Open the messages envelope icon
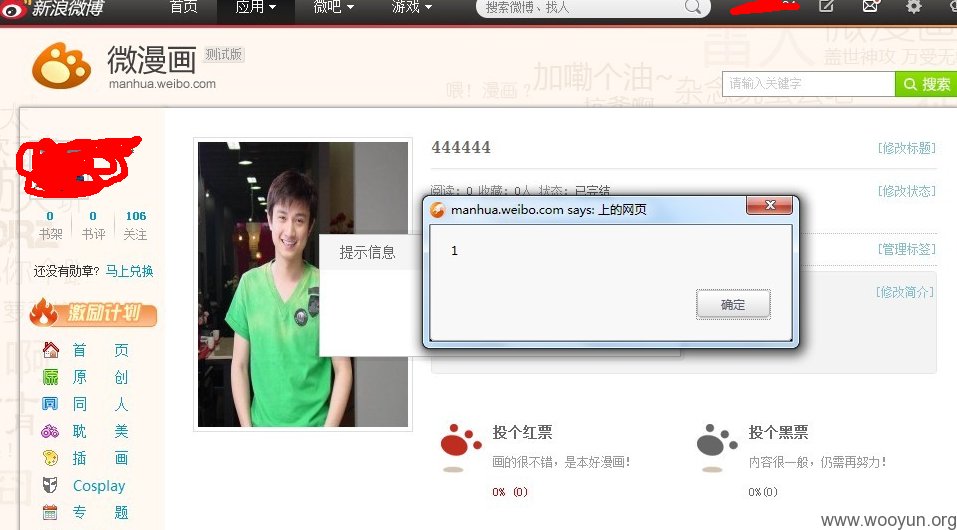The width and height of the screenshot is (957, 530). [871, 6]
